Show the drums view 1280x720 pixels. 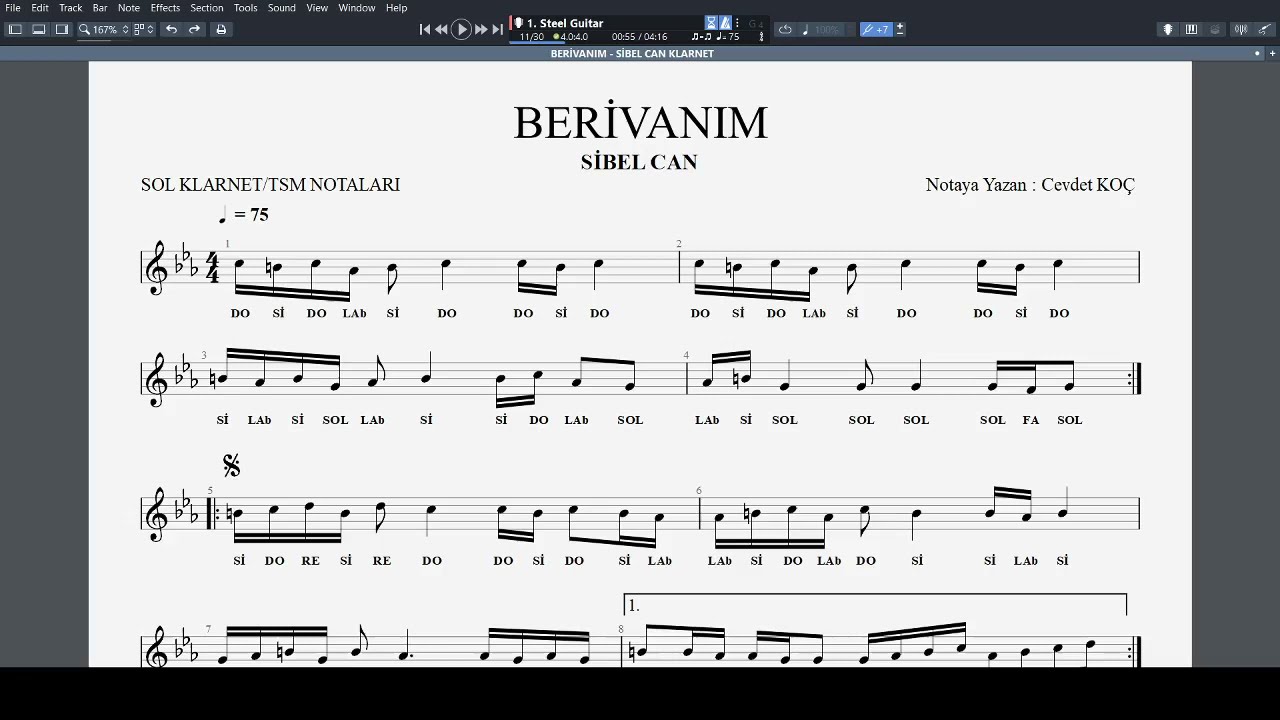(x=1215, y=30)
